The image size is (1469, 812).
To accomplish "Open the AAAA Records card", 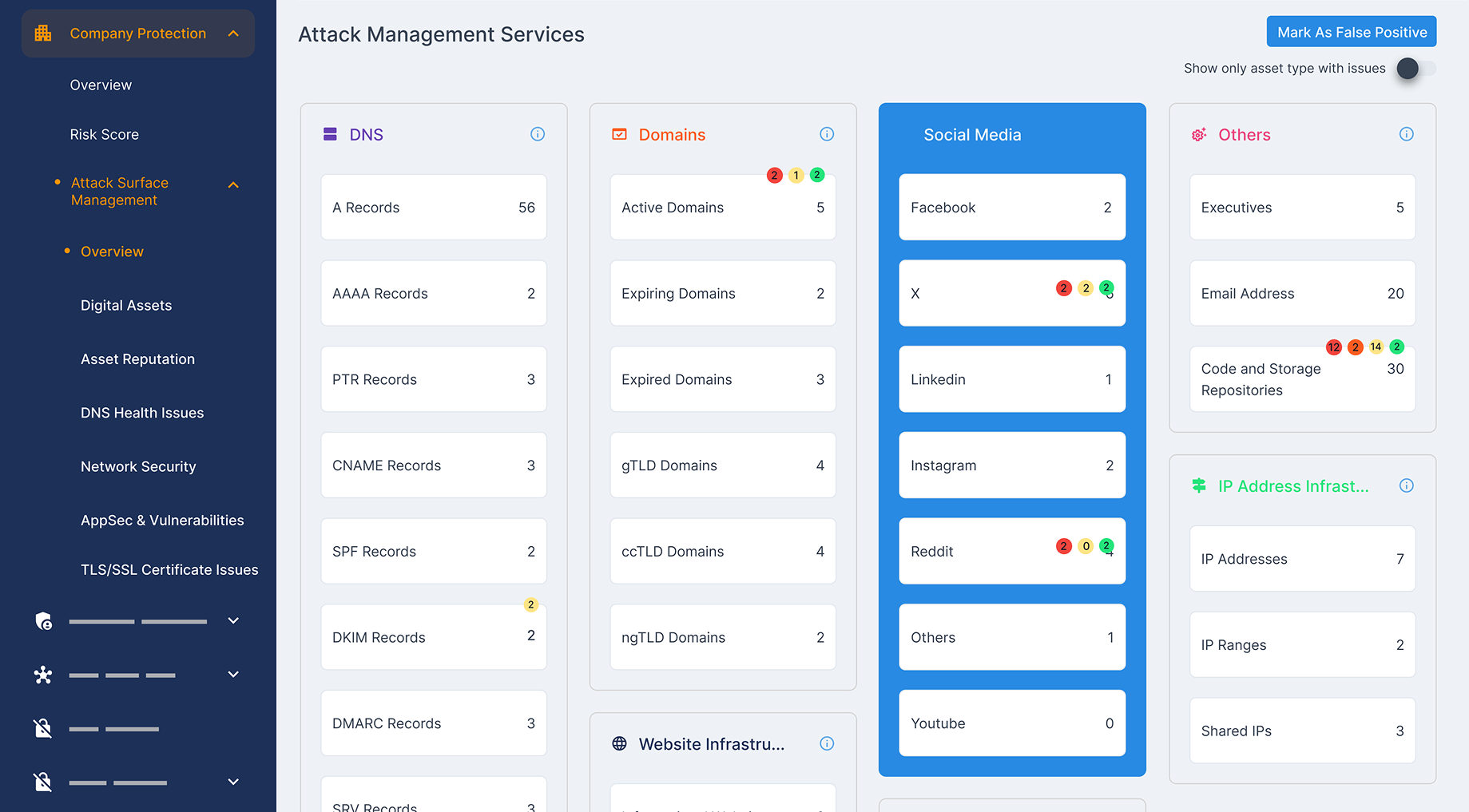I will point(434,293).
